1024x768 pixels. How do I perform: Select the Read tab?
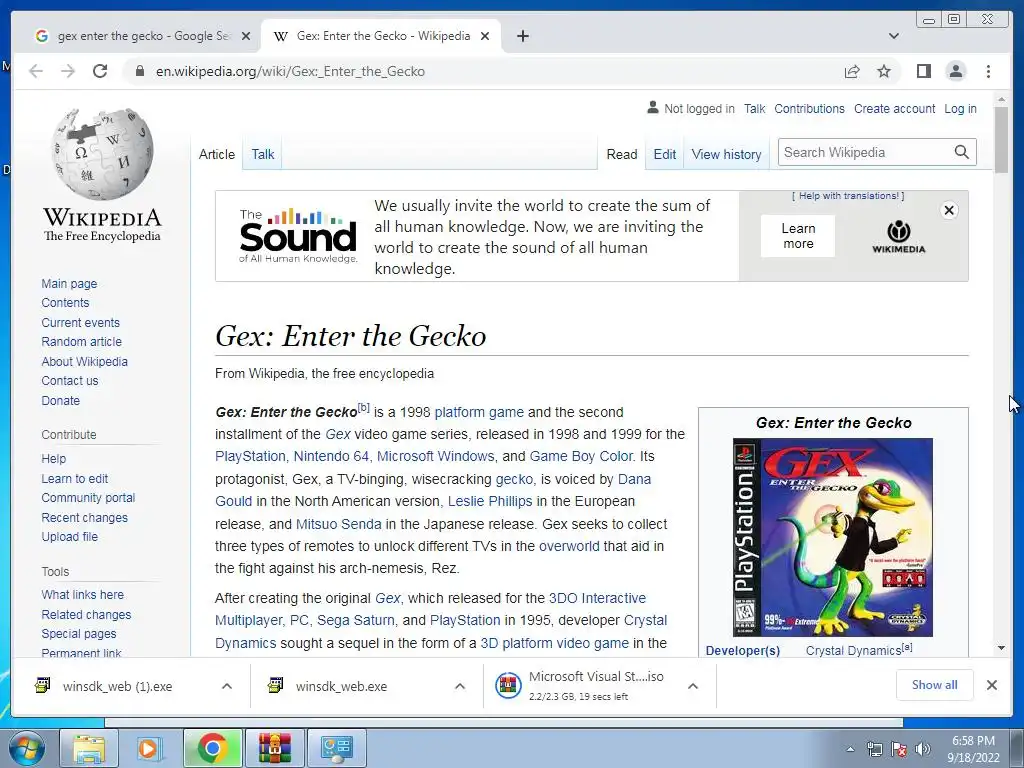pos(622,154)
